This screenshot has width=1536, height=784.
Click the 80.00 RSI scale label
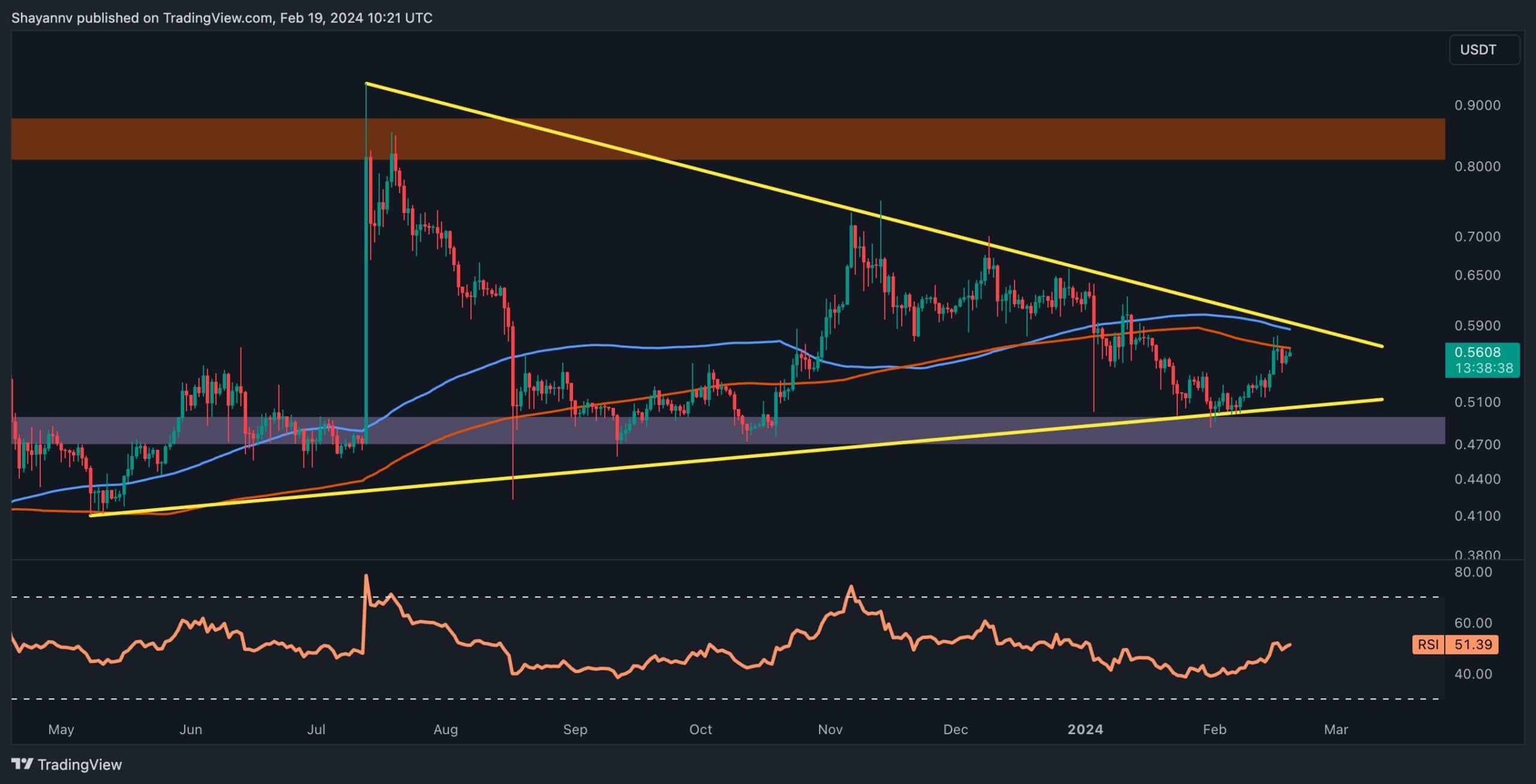tap(1472, 572)
